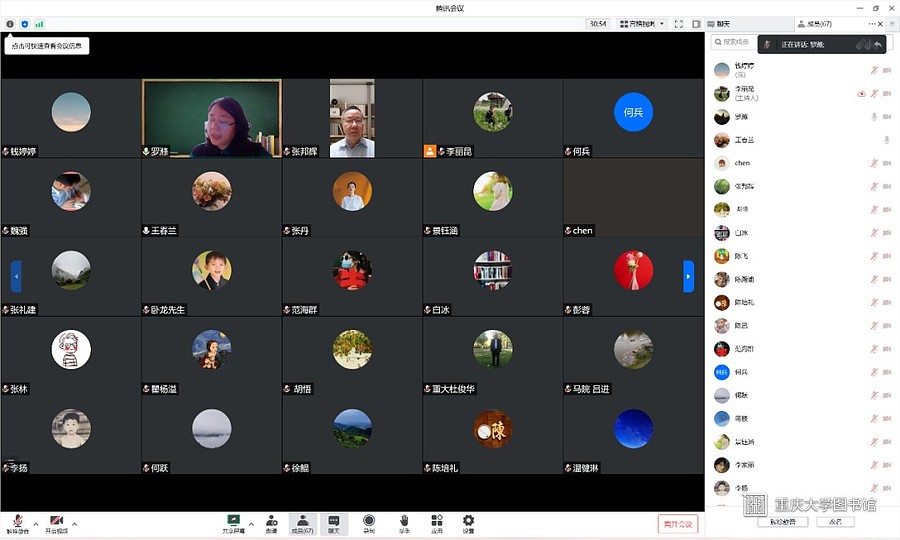Enter full screen mode icon
Image resolution: width=900 pixels, height=540 pixels.
[678, 24]
